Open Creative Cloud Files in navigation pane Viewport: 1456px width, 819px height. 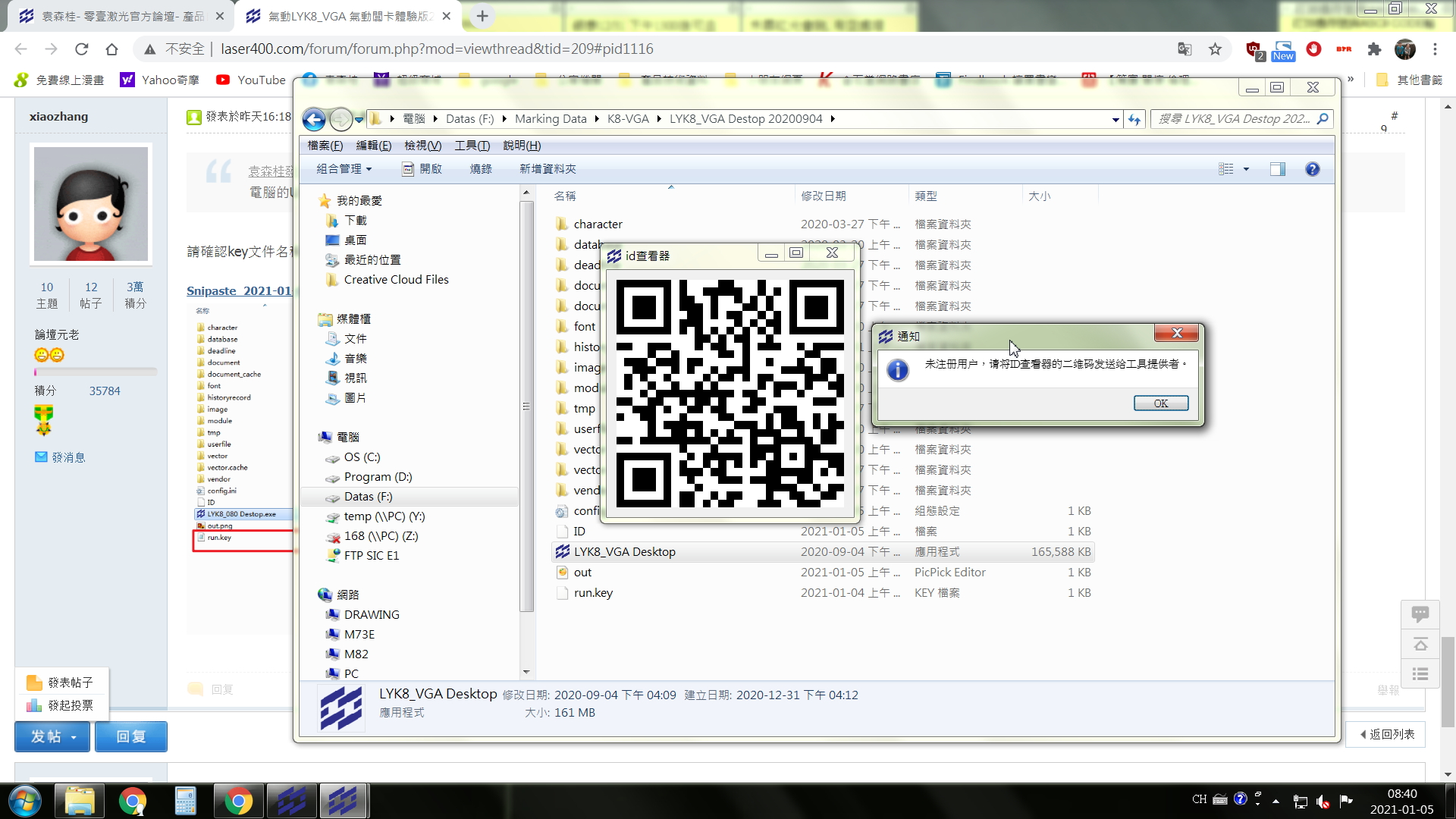click(x=396, y=280)
